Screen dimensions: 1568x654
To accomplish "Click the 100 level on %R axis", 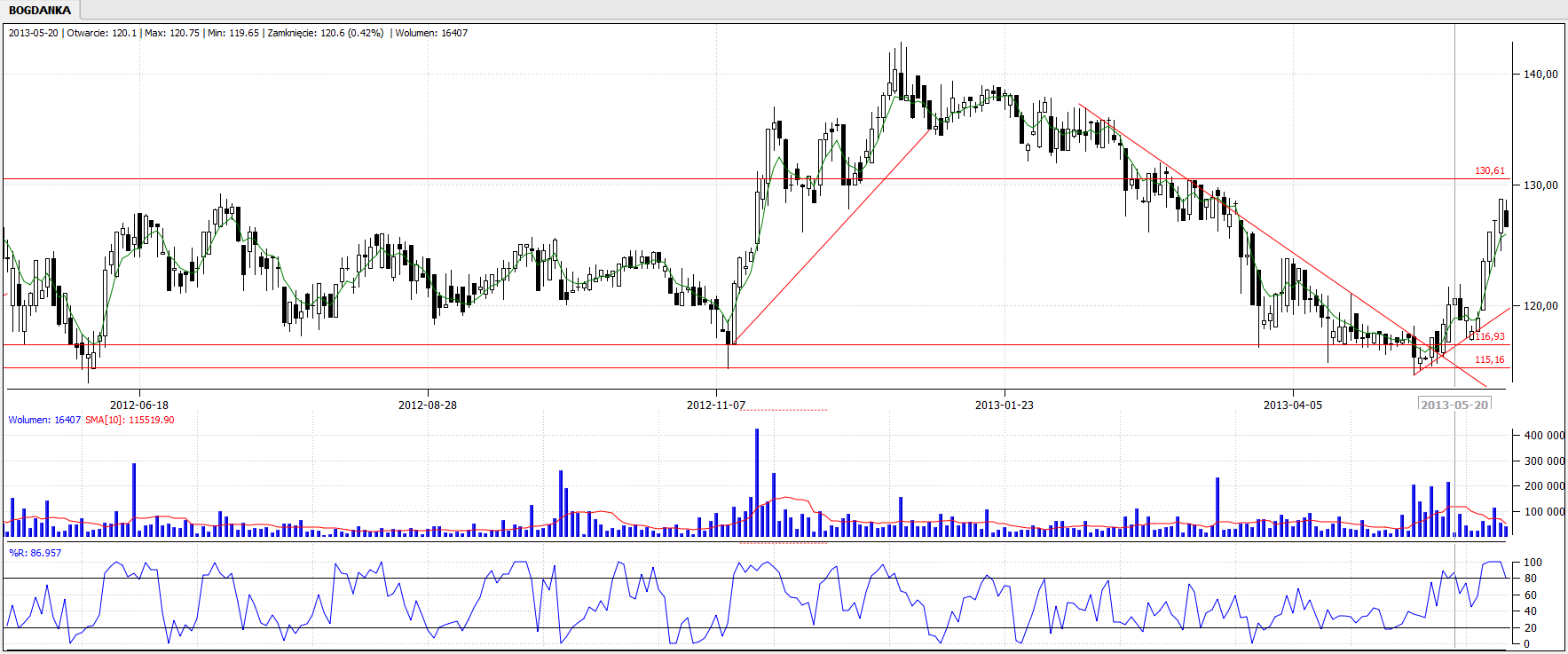I will coord(1533,563).
